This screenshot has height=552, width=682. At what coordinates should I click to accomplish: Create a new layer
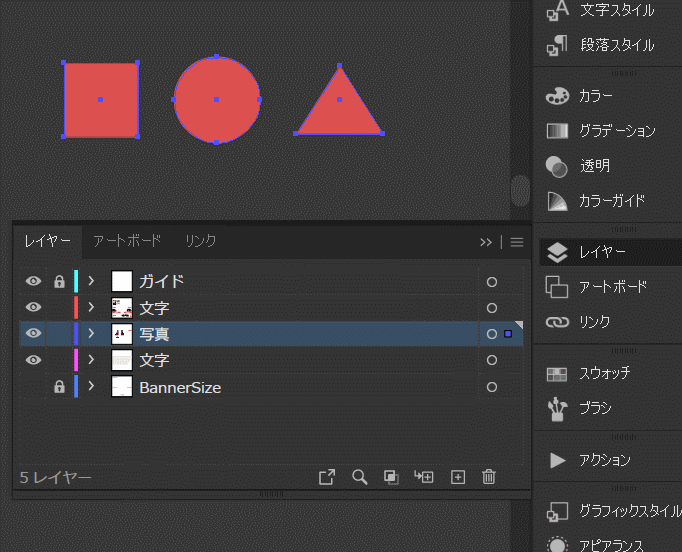pos(458,477)
